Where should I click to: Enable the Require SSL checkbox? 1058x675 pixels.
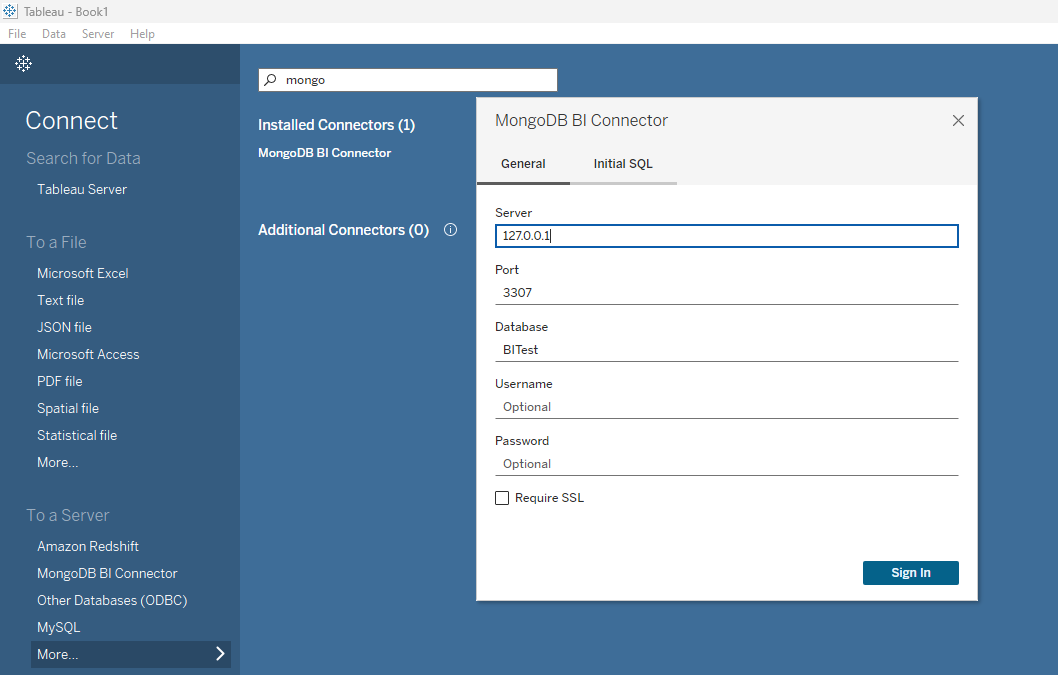pos(502,498)
